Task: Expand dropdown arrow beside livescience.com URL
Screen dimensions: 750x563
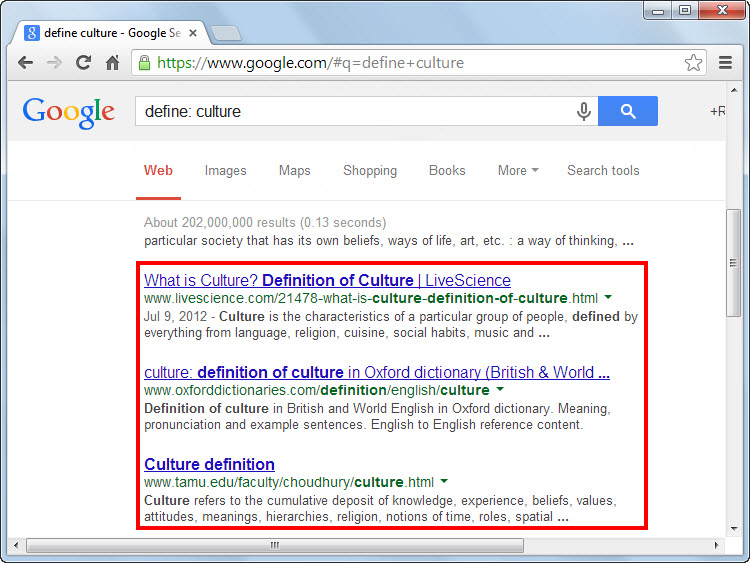Action: [608, 298]
